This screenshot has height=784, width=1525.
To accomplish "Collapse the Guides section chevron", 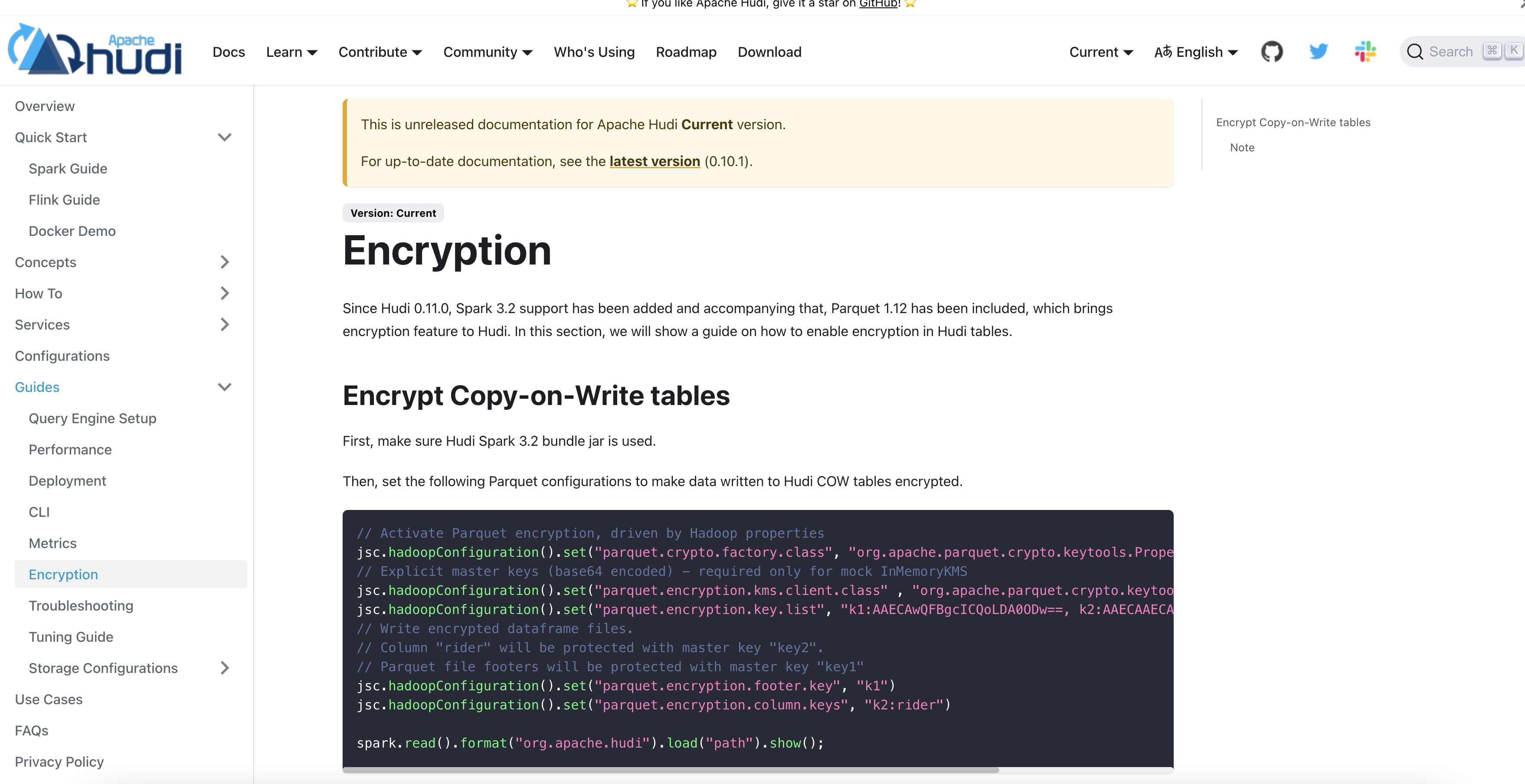I will tap(224, 387).
